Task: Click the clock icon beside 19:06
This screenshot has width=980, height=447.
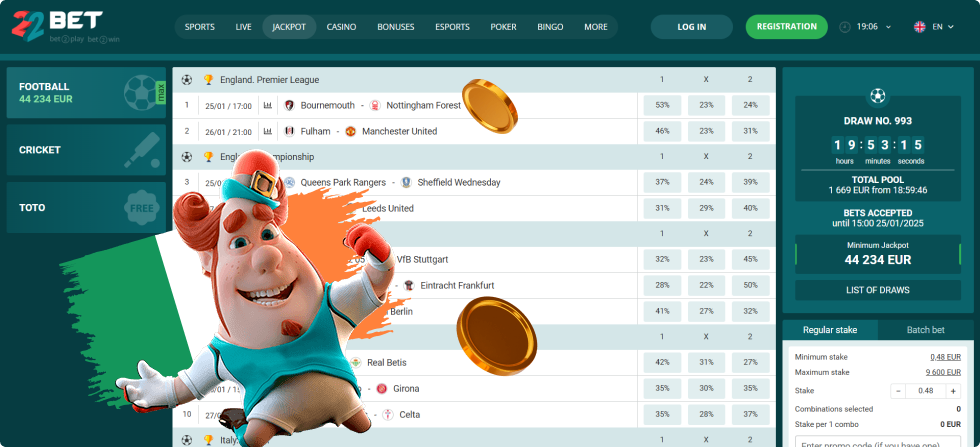Action: click(845, 27)
